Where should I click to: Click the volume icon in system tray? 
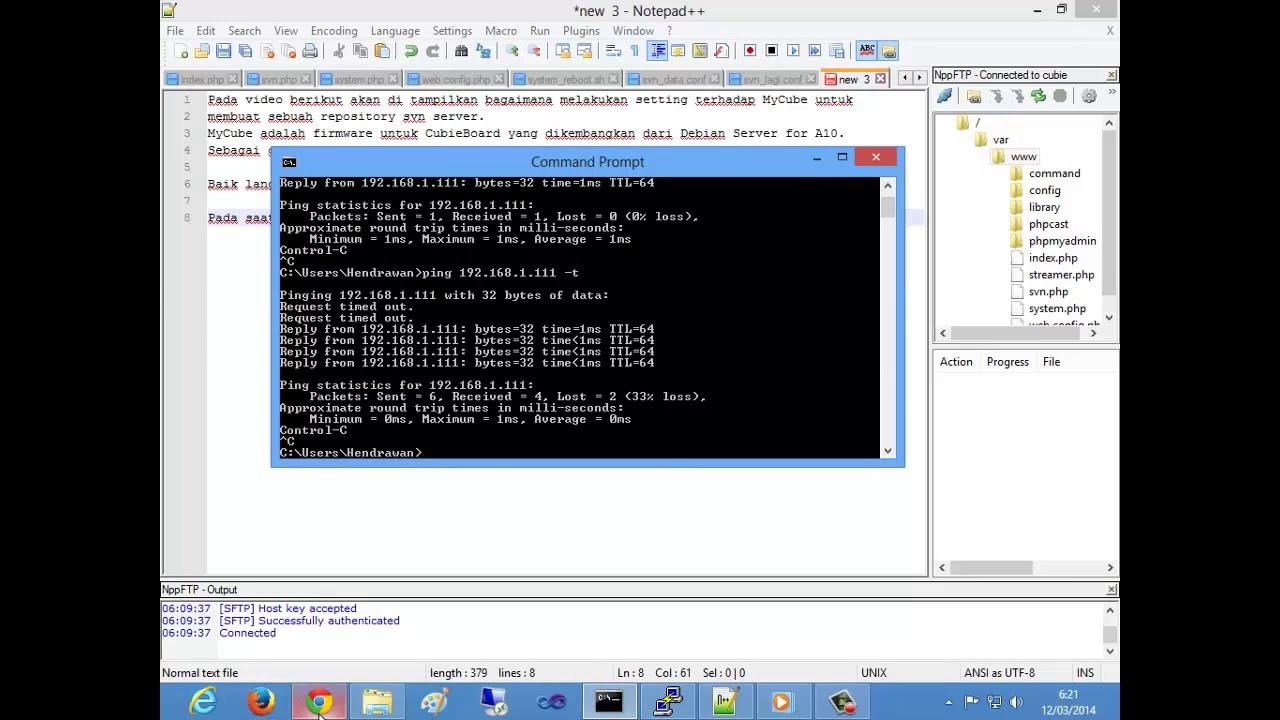point(1016,702)
